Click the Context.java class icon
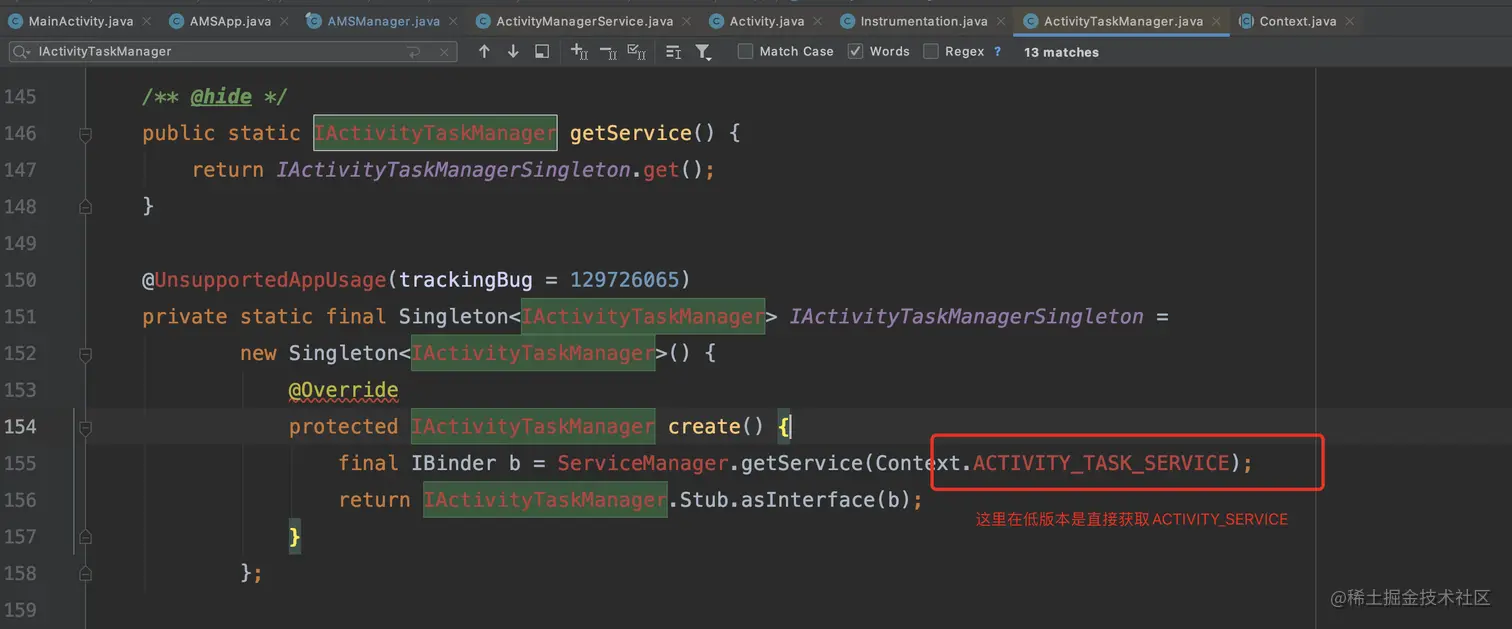 1247,21
